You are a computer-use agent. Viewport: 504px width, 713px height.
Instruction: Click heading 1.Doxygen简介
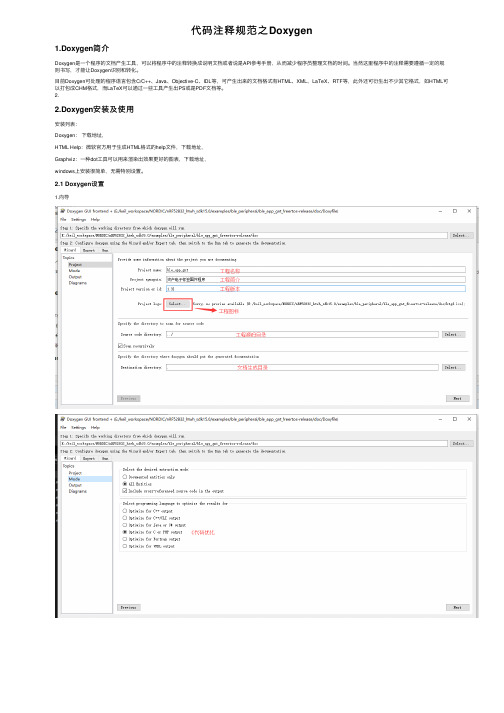pyautogui.click(x=82, y=48)
